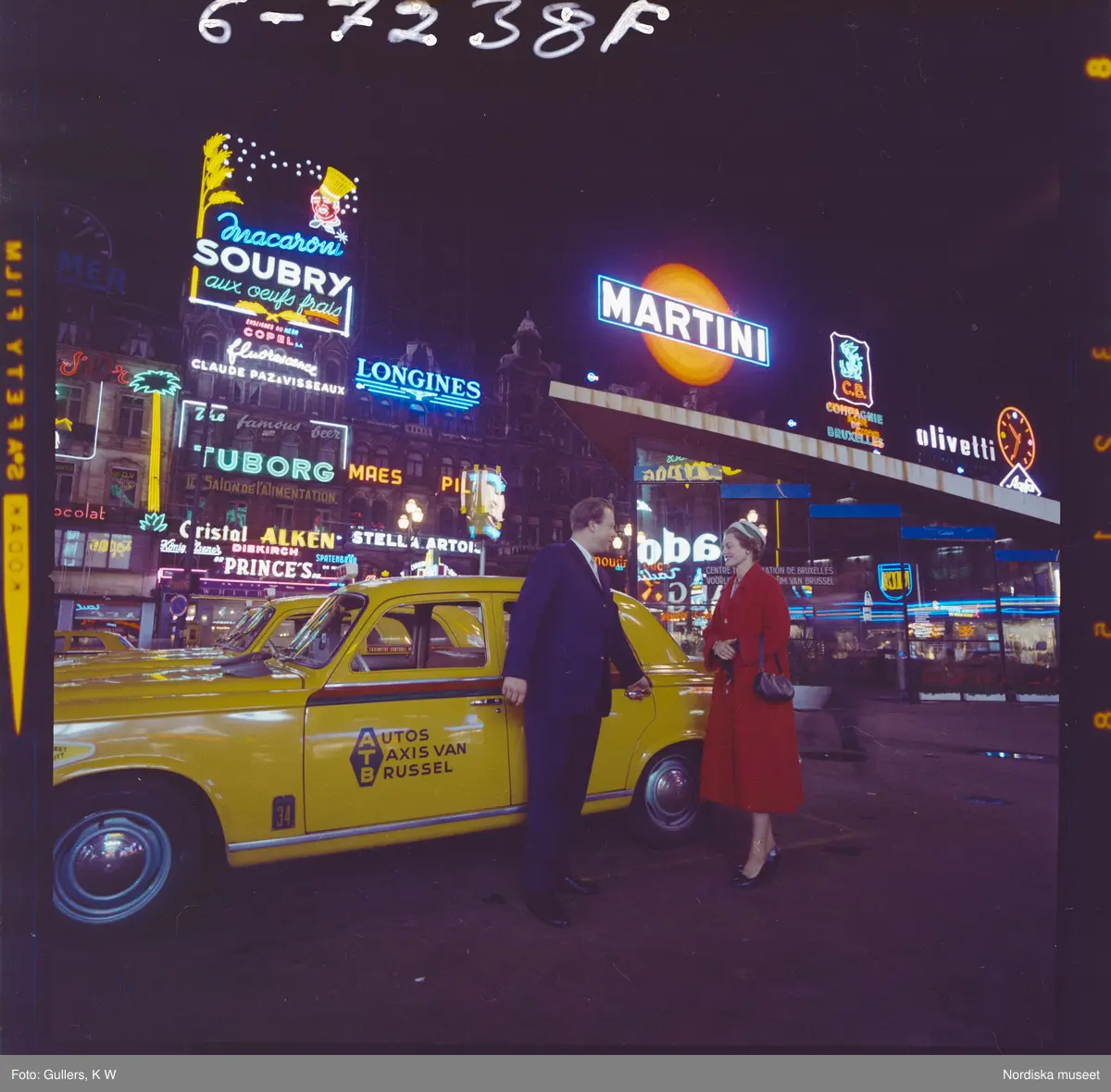Click the number 34 plate on taxi
The height and width of the screenshot is (1092, 1111).
tap(283, 812)
